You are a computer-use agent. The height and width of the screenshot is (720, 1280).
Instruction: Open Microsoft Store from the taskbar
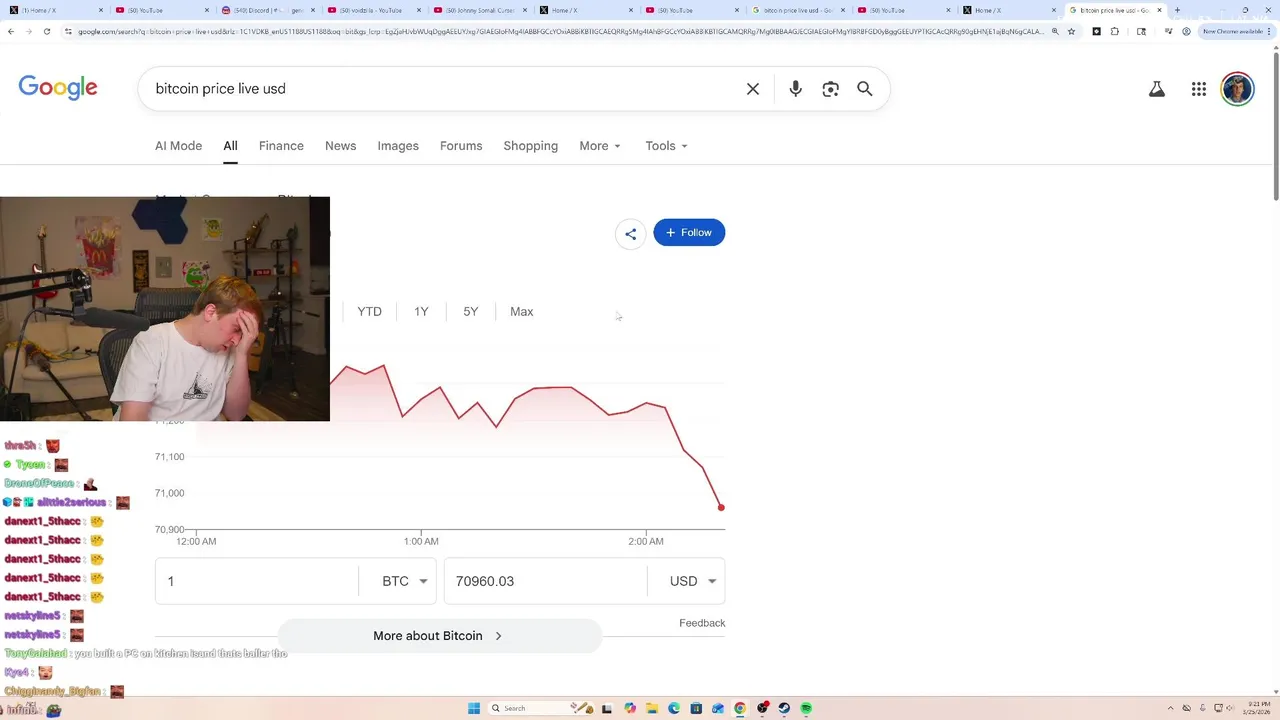pos(696,708)
